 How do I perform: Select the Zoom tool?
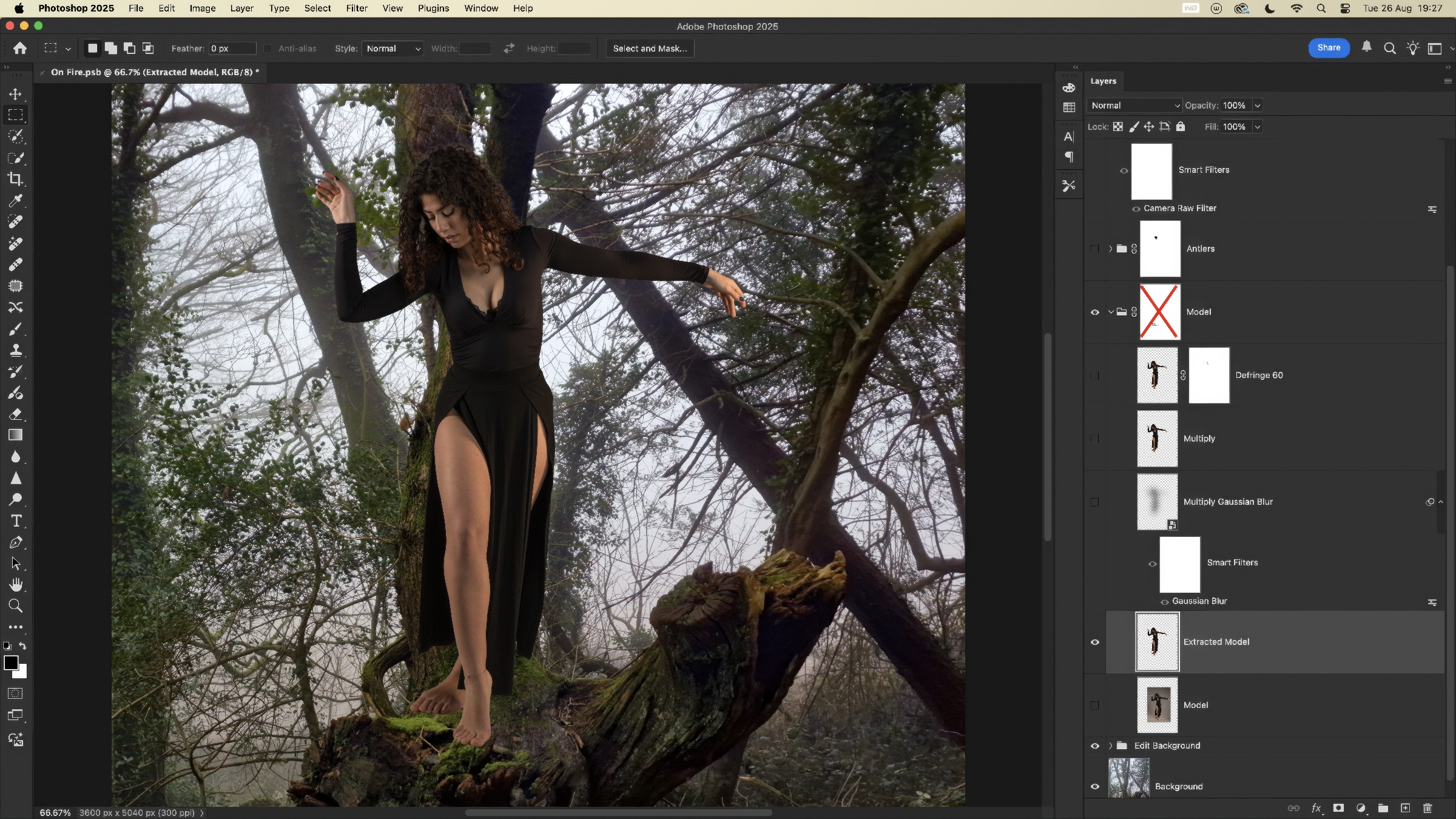click(x=16, y=605)
